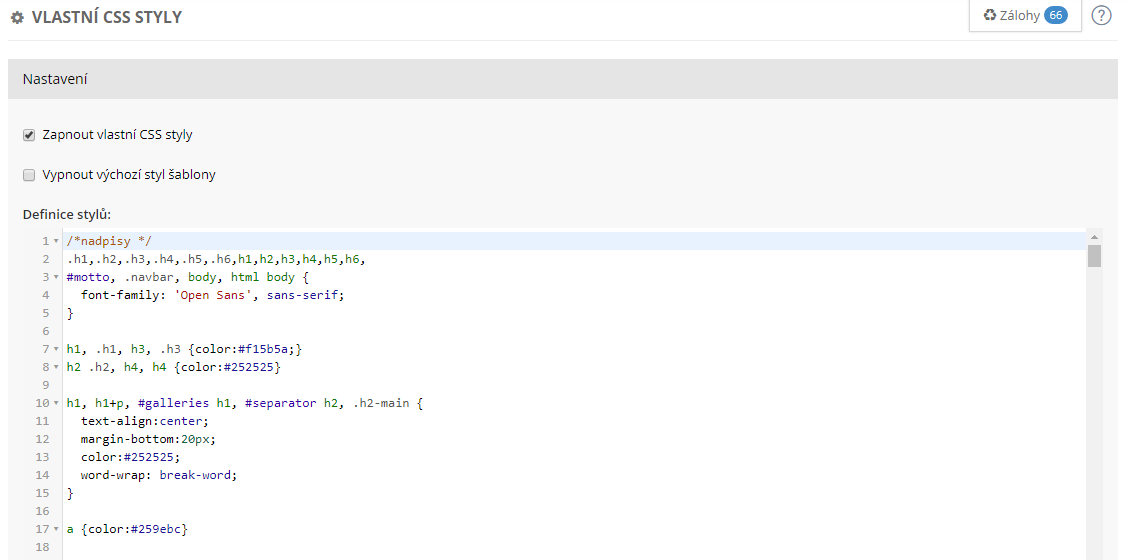1131x560 pixels.
Task: Open help via the question mark icon
Action: (1101, 16)
